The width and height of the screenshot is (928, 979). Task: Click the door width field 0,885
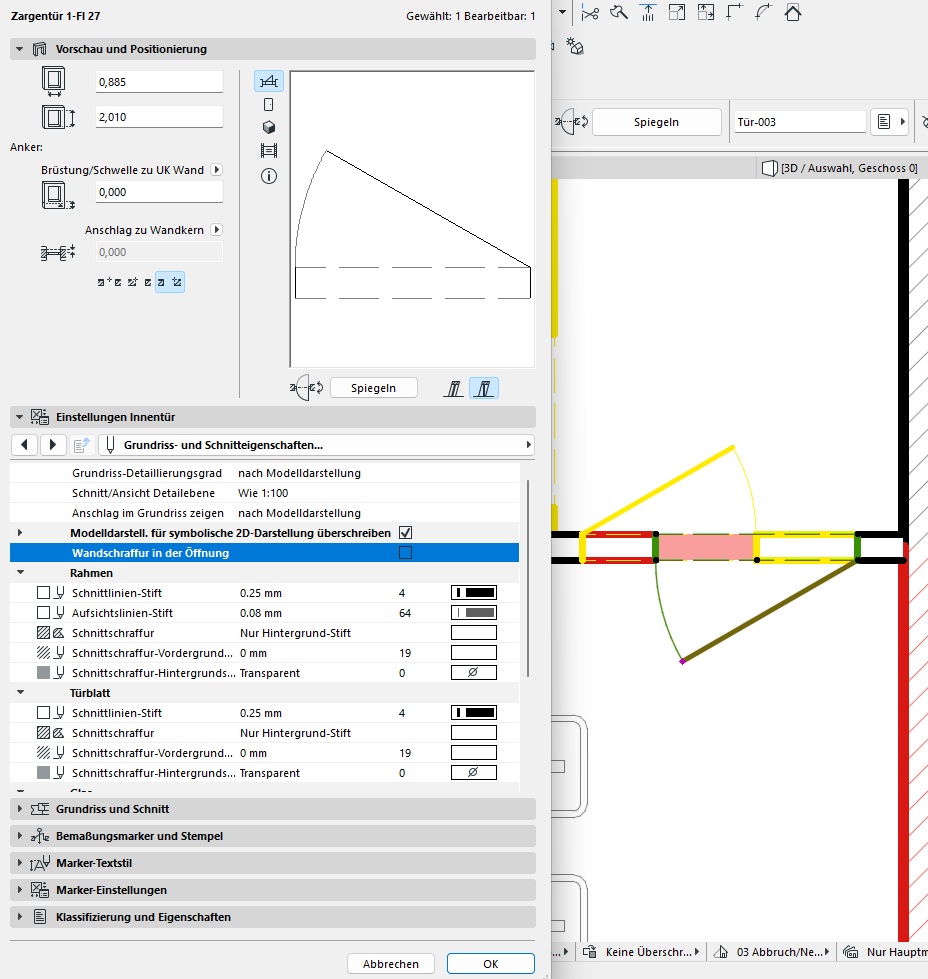pyautogui.click(x=159, y=82)
